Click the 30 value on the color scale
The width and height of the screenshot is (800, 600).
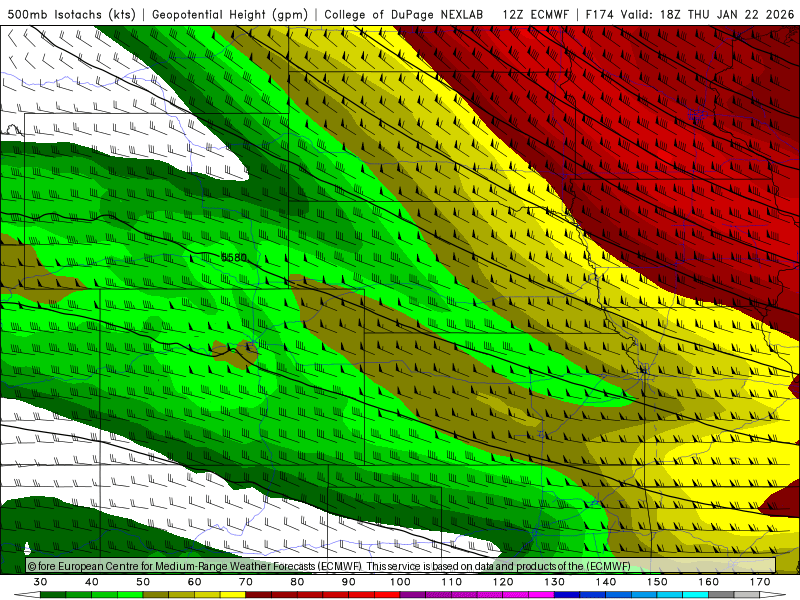(40, 582)
